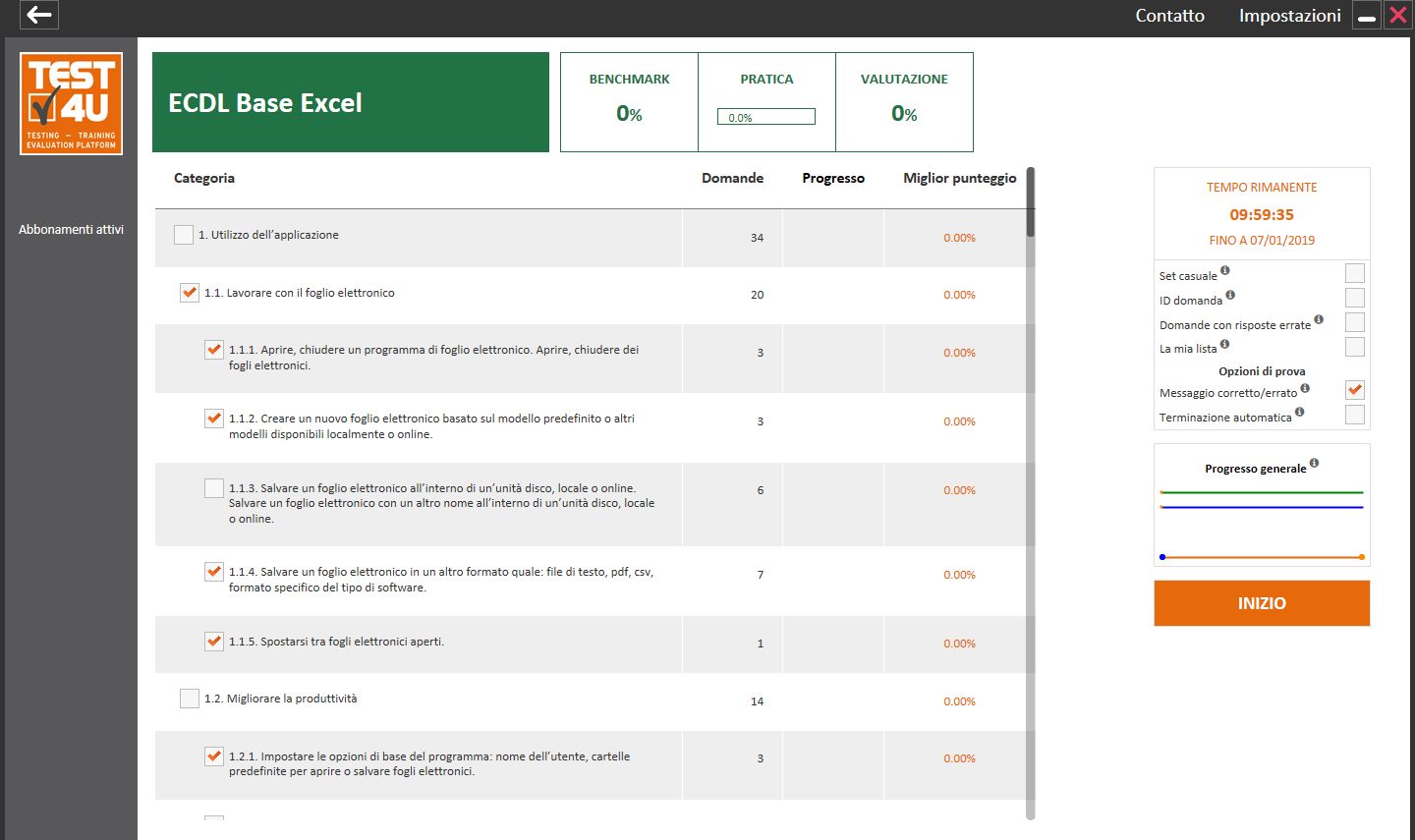Uncheck 1.1.5. Spostarsi tra fogli elettronici
Image resolution: width=1415 pixels, height=840 pixels.
214,642
